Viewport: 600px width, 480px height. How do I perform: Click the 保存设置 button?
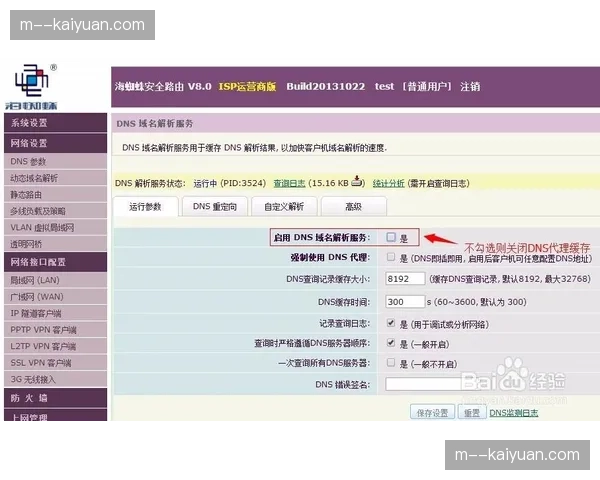click(x=432, y=413)
